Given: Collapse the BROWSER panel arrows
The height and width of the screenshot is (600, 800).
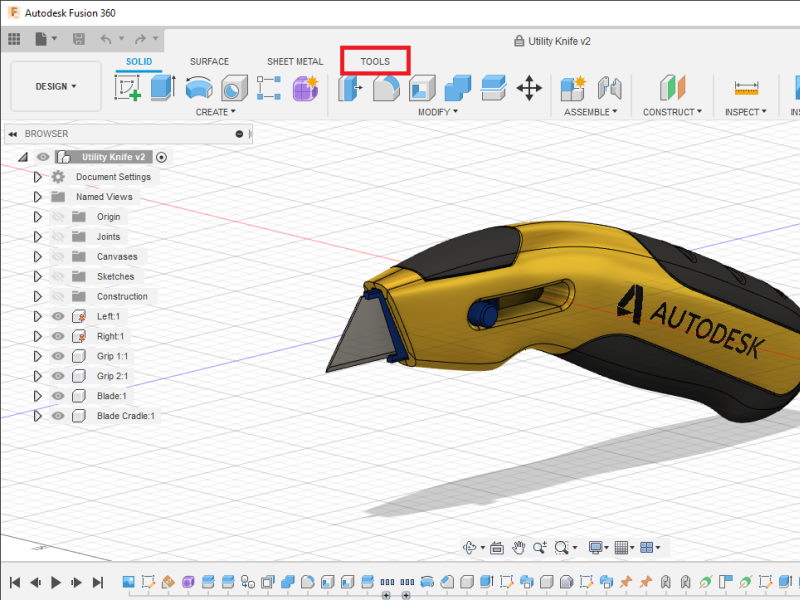Looking at the screenshot, I should 13,134.
